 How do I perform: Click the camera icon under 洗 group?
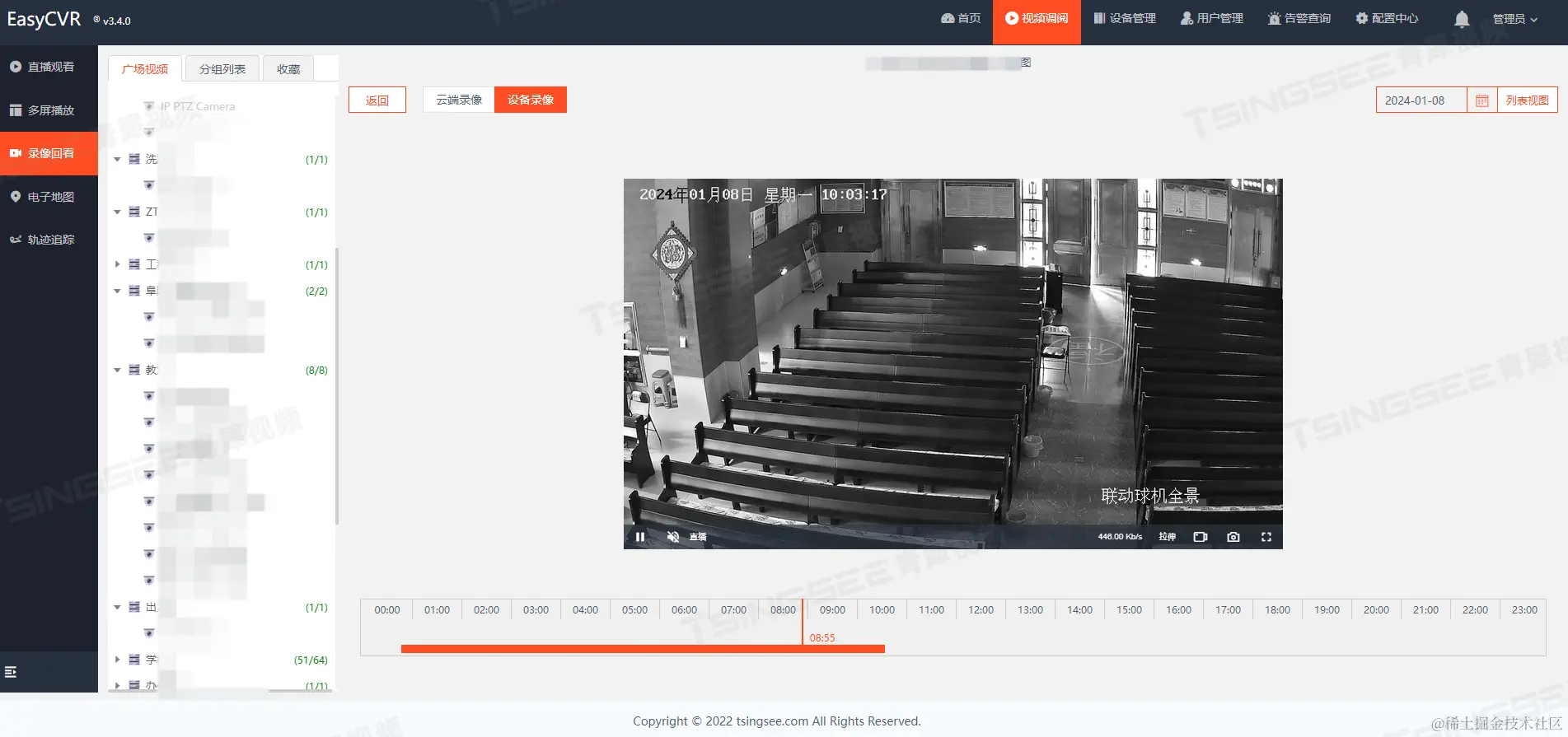coord(149,185)
